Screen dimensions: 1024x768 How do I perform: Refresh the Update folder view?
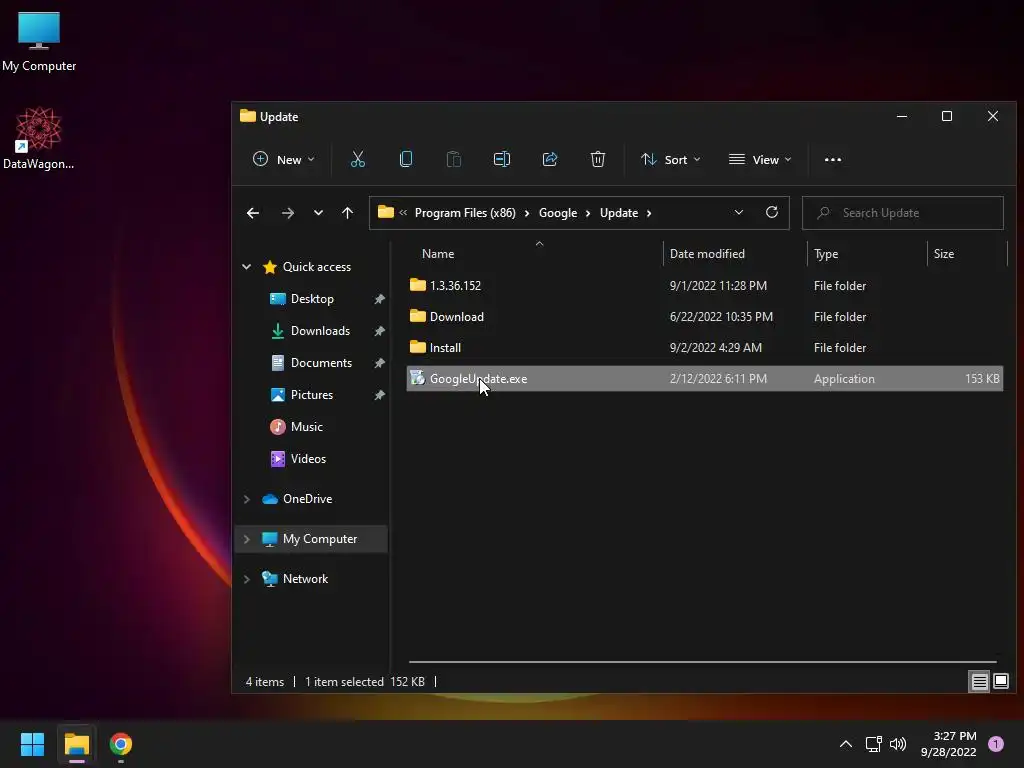tap(772, 212)
